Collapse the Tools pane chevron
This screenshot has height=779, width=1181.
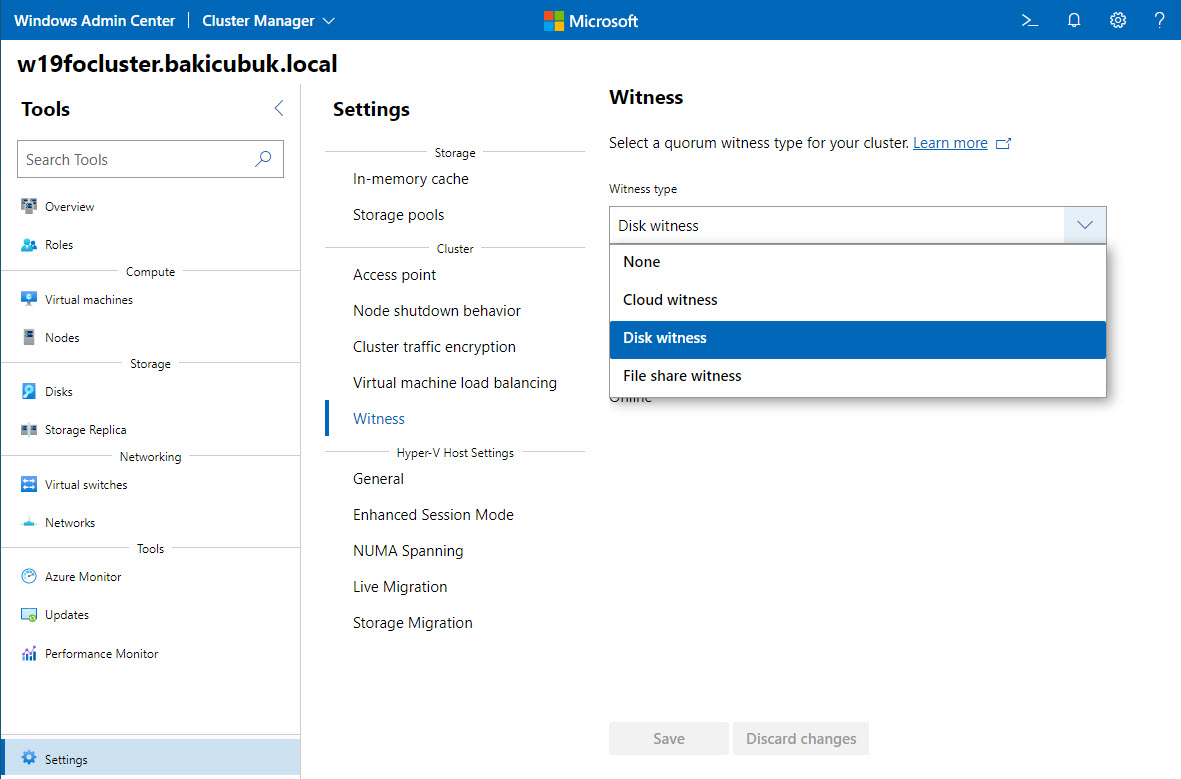tap(279, 108)
